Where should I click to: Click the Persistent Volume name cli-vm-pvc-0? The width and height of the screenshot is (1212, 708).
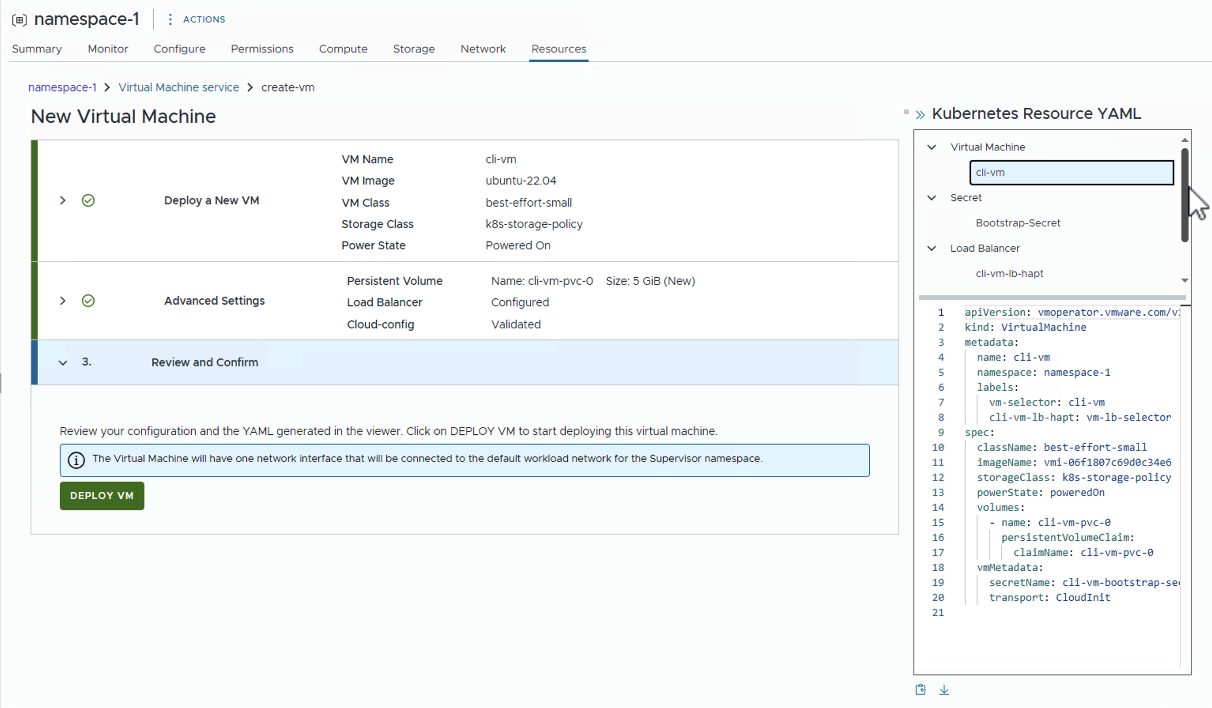(x=542, y=281)
